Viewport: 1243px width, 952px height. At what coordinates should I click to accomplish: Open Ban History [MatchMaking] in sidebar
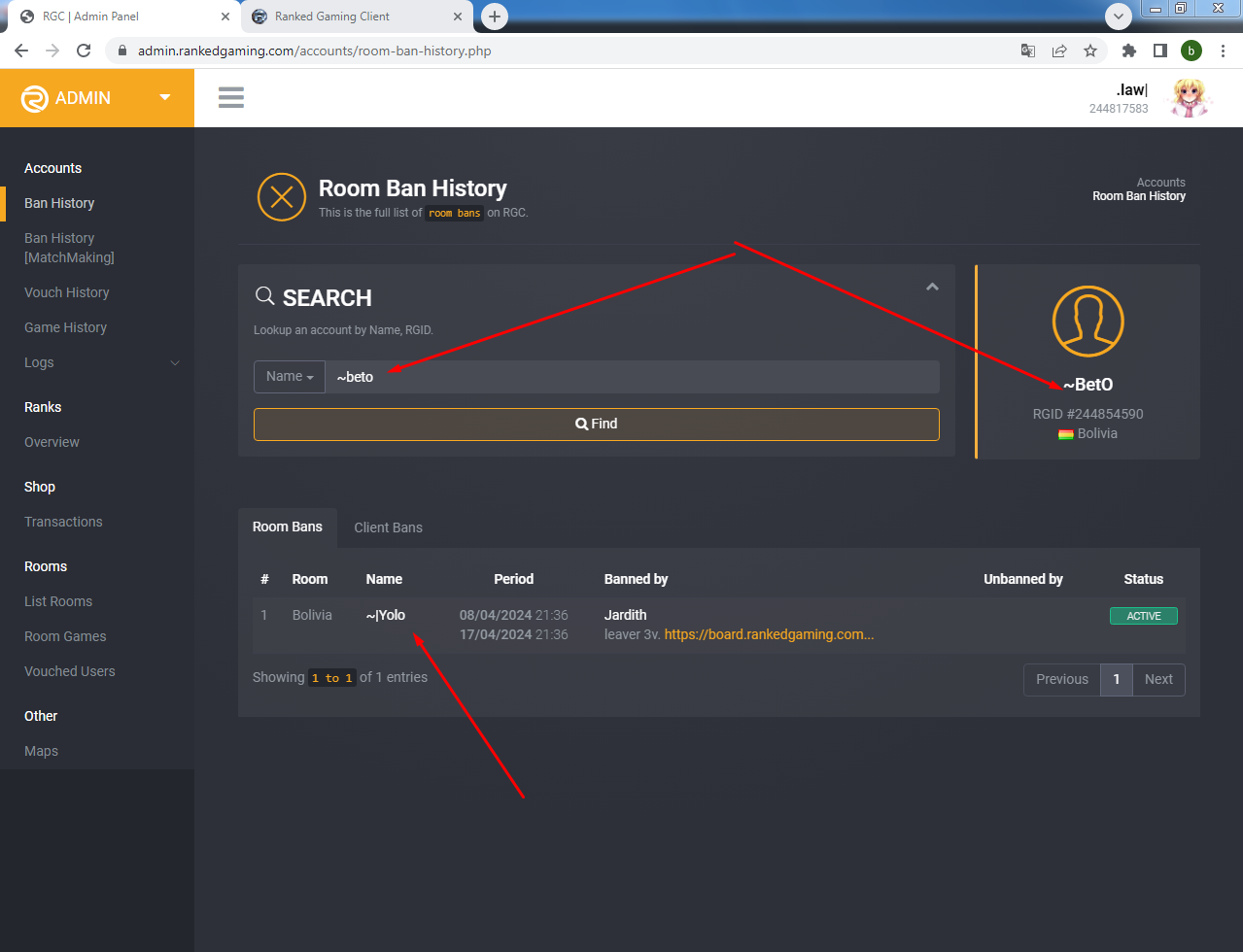point(69,248)
